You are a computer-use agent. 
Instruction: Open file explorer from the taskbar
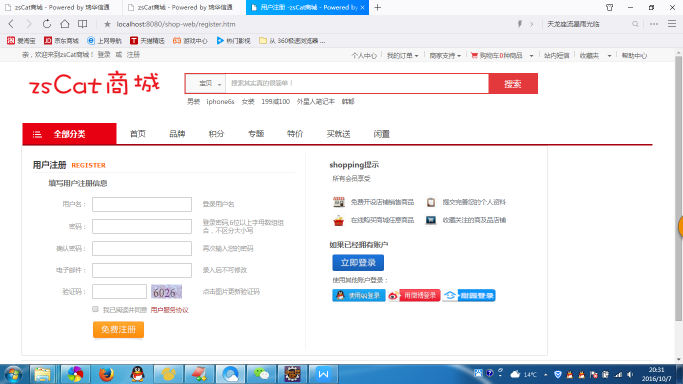pos(42,374)
